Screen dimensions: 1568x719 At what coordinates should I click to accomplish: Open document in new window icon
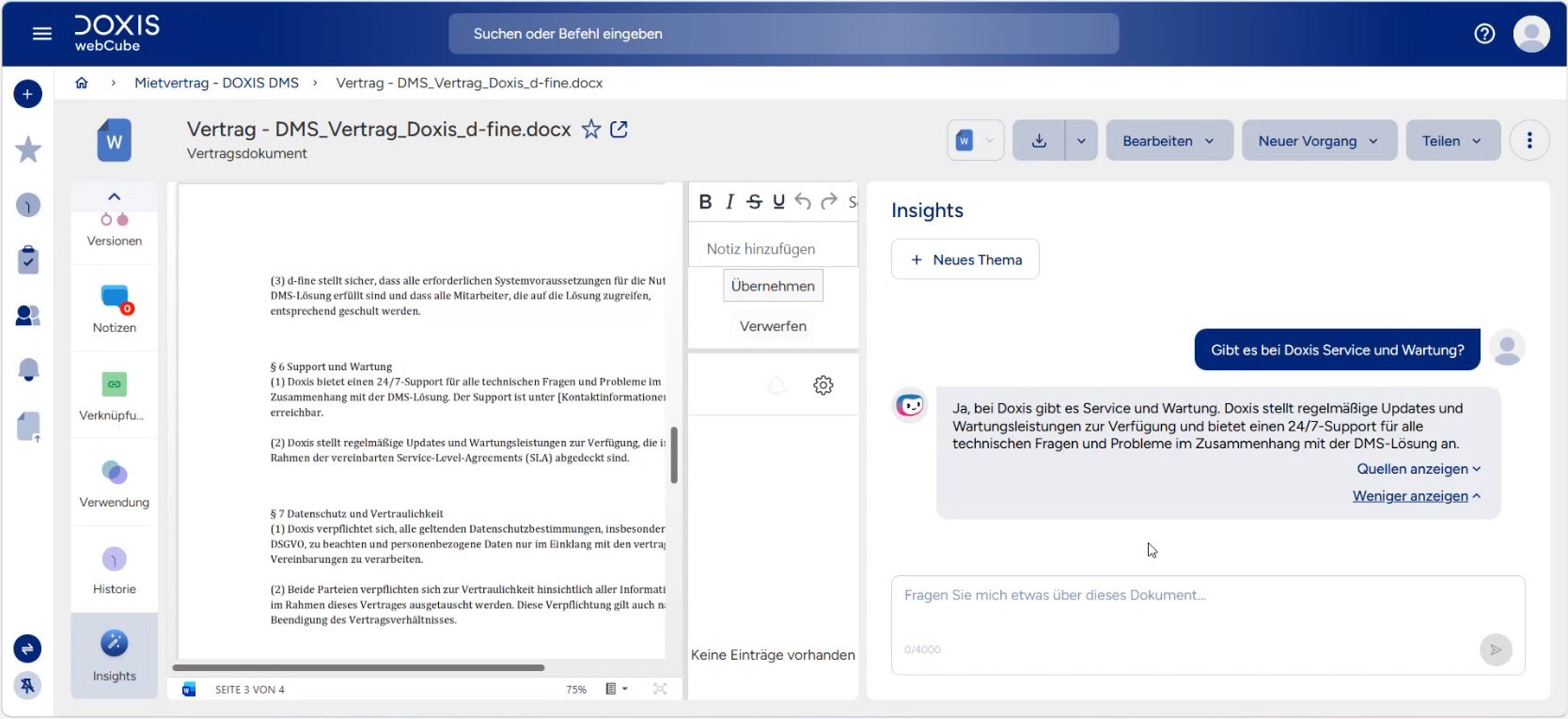[x=619, y=129]
